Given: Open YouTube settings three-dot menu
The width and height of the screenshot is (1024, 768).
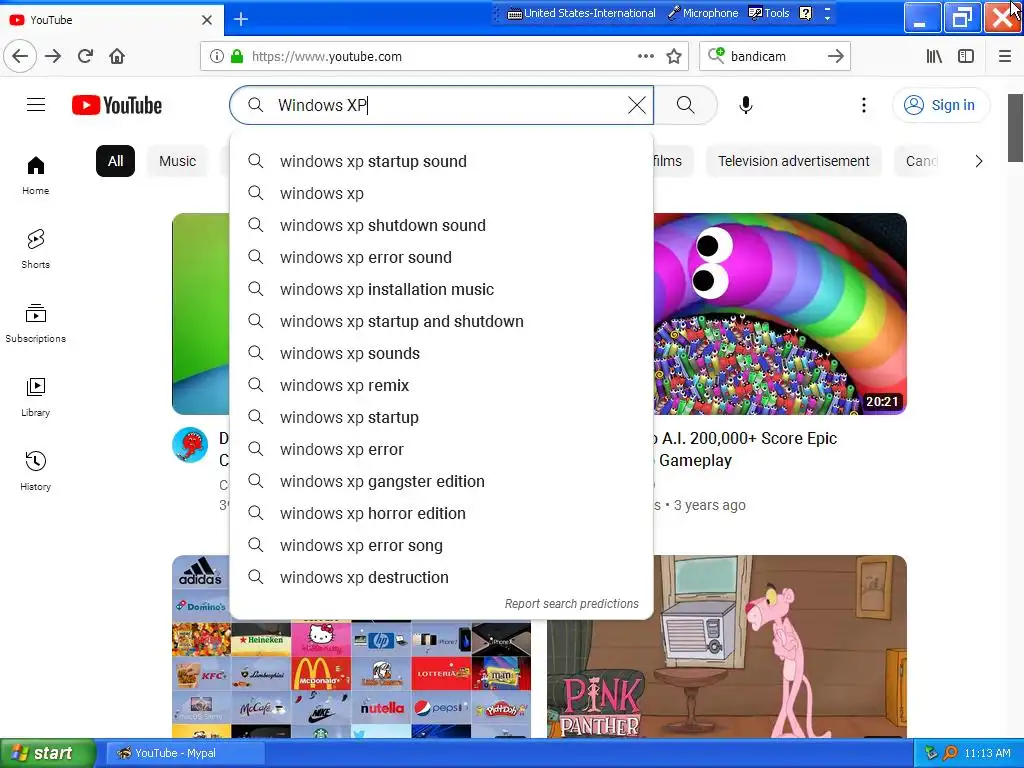Looking at the screenshot, I should [863, 105].
